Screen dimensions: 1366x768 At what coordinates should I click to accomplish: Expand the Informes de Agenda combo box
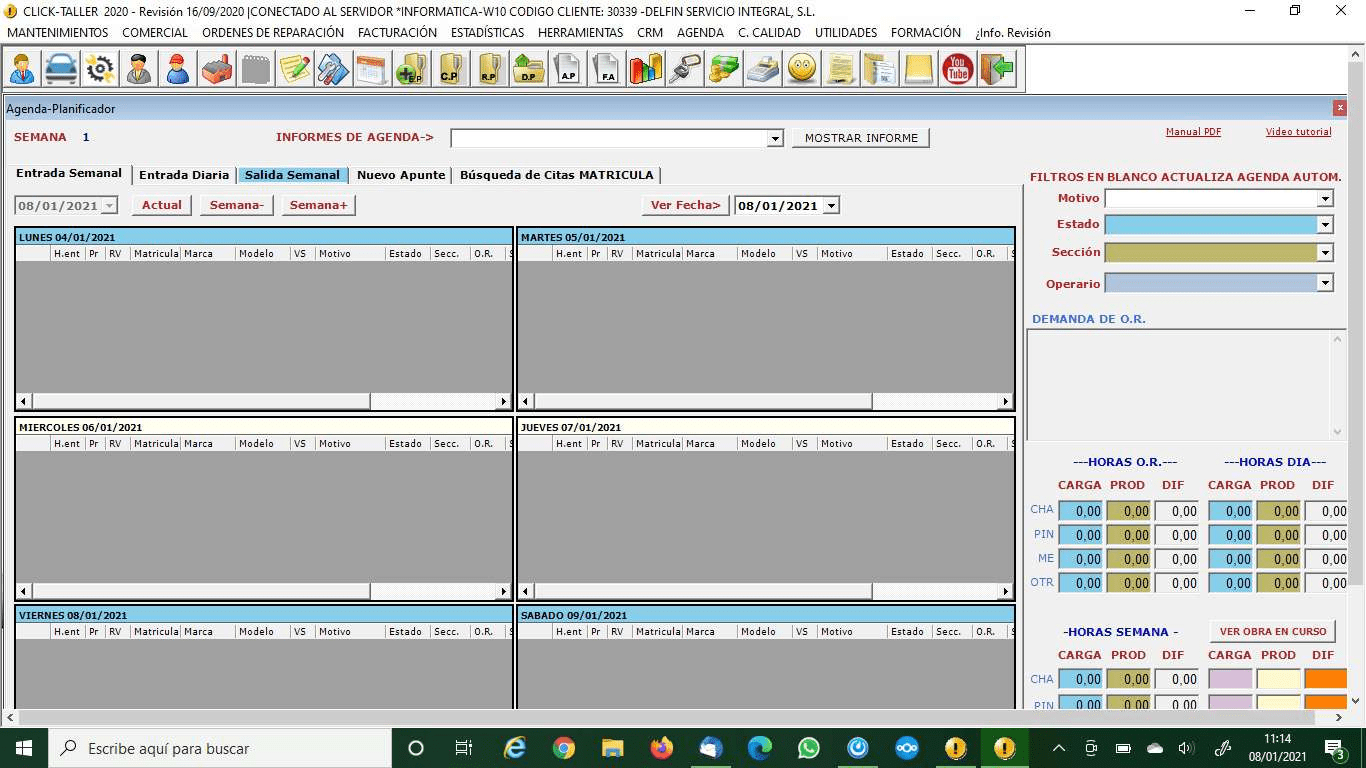tap(775, 139)
